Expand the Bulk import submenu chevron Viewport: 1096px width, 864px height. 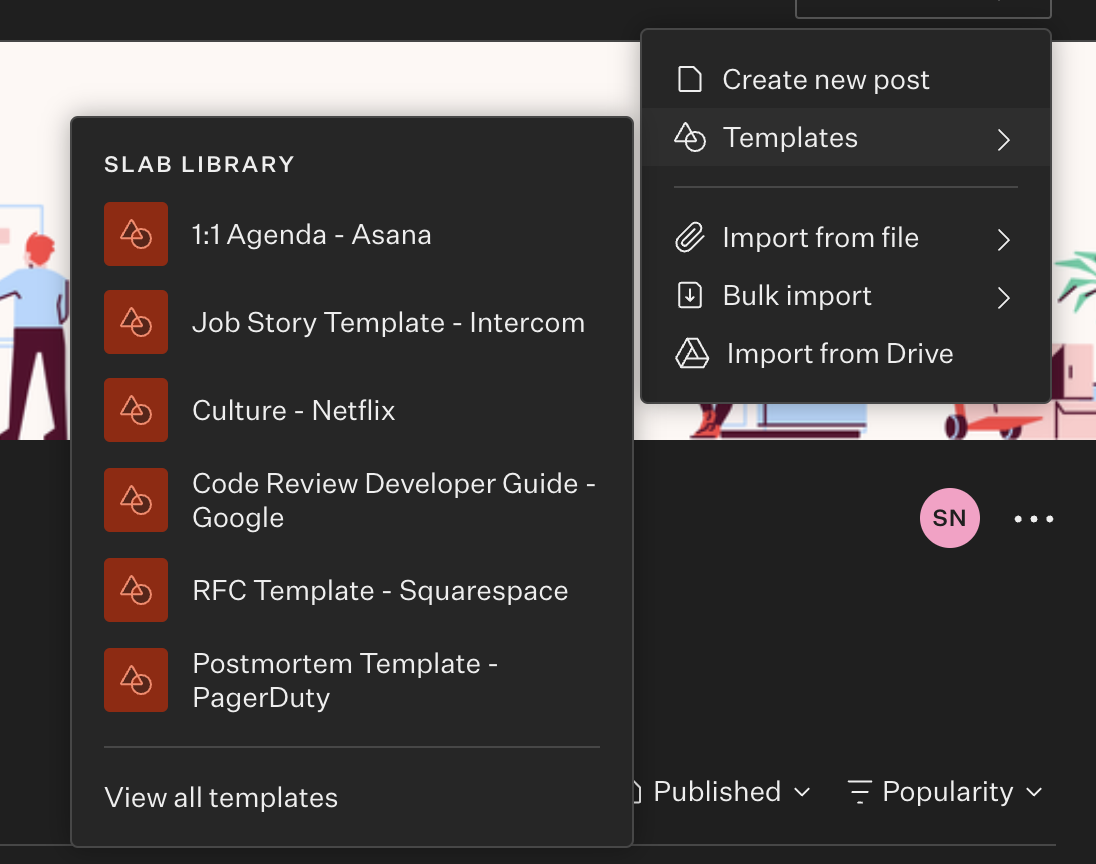point(1004,297)
